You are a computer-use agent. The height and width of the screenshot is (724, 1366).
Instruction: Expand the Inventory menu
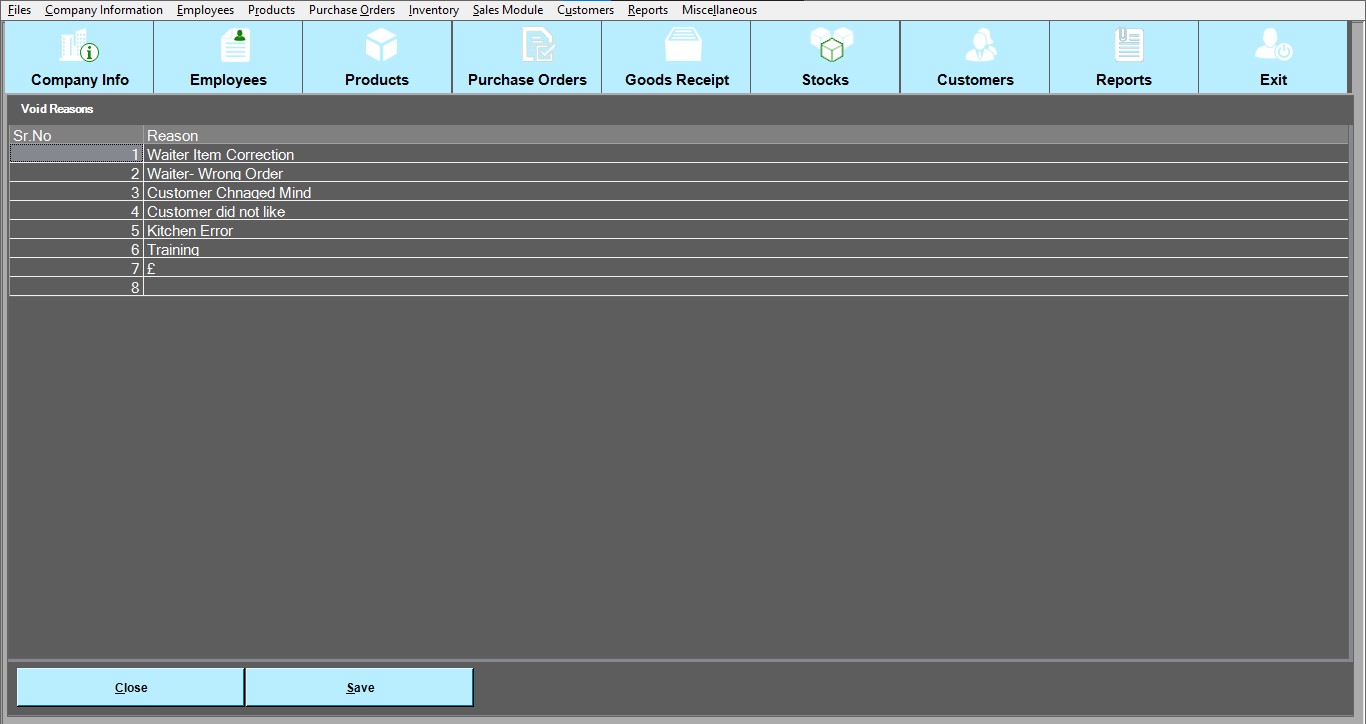(433, 10)
